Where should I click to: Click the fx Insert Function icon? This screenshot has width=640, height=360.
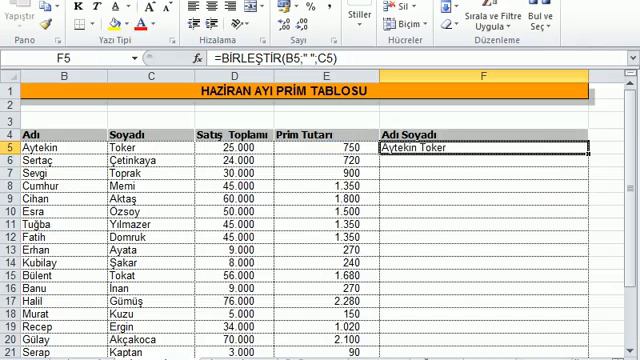point(198,58)
